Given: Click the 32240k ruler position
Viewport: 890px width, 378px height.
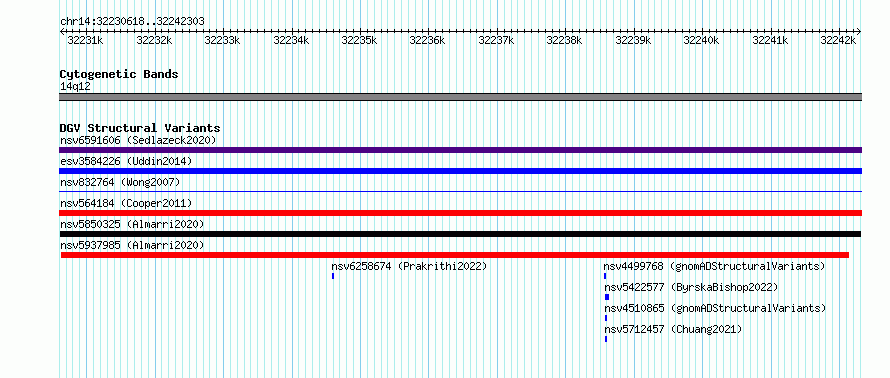Looking at the screenshot, I should pos(701,40).
